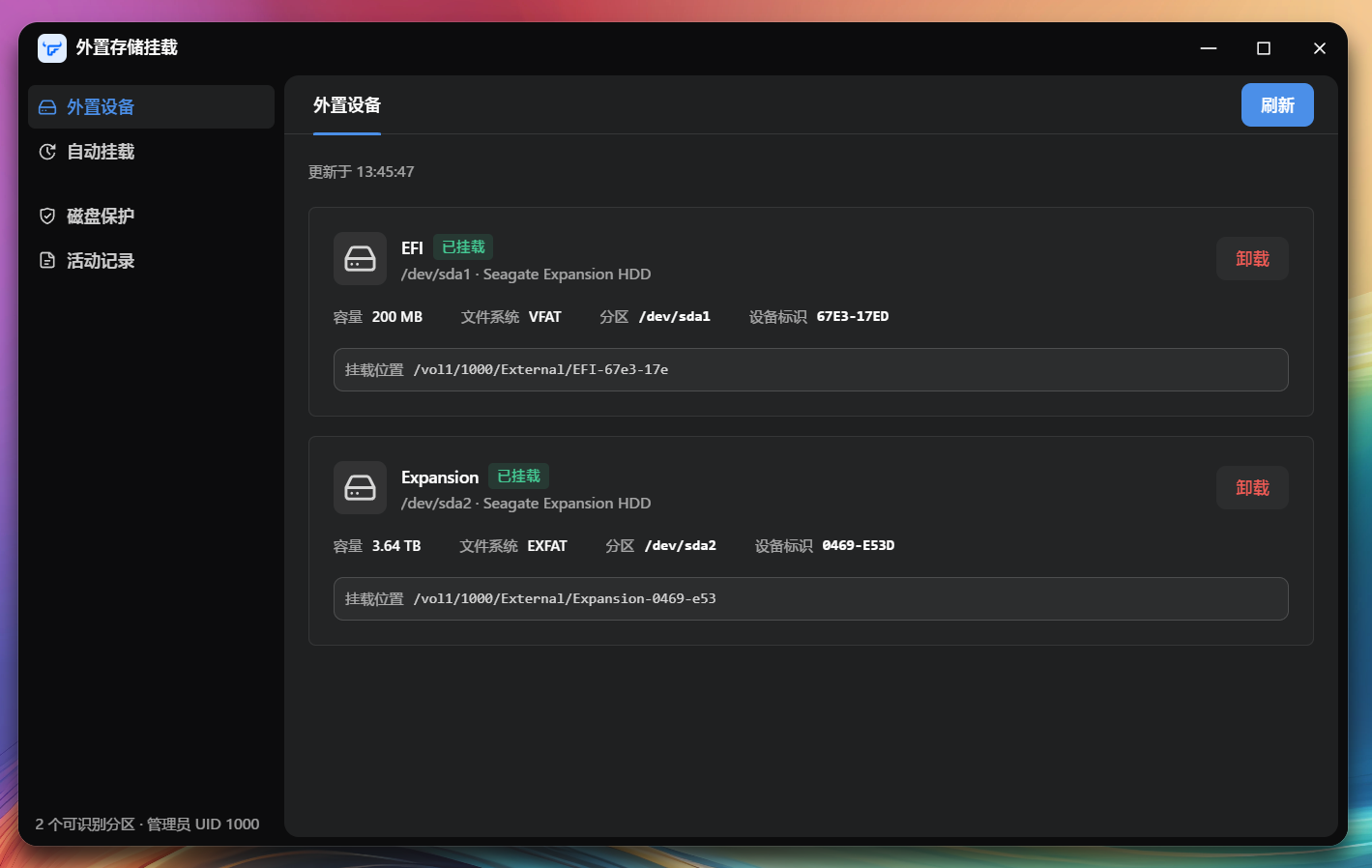Click the refresh-clock icon beside 自动挂载
This screenshot has height=868, width=1372.
(47, 152)
